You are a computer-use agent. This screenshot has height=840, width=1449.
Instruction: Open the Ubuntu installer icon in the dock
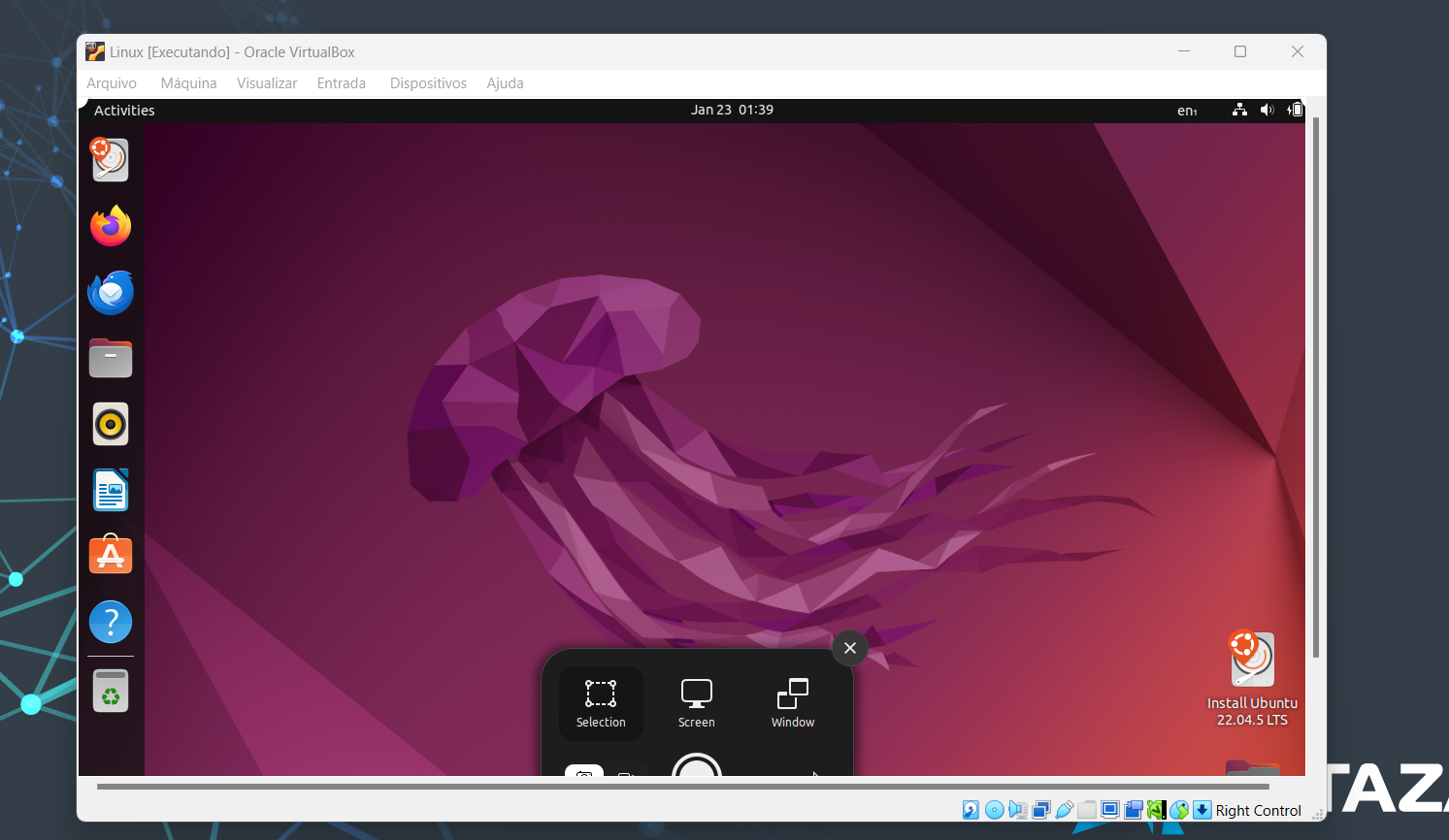pyautogui.click(x=111, y=160)
